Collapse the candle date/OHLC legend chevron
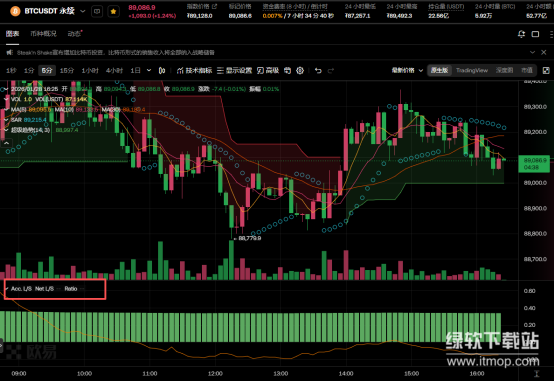The width and height of the screenshot is (554, 381). (6, 89)
